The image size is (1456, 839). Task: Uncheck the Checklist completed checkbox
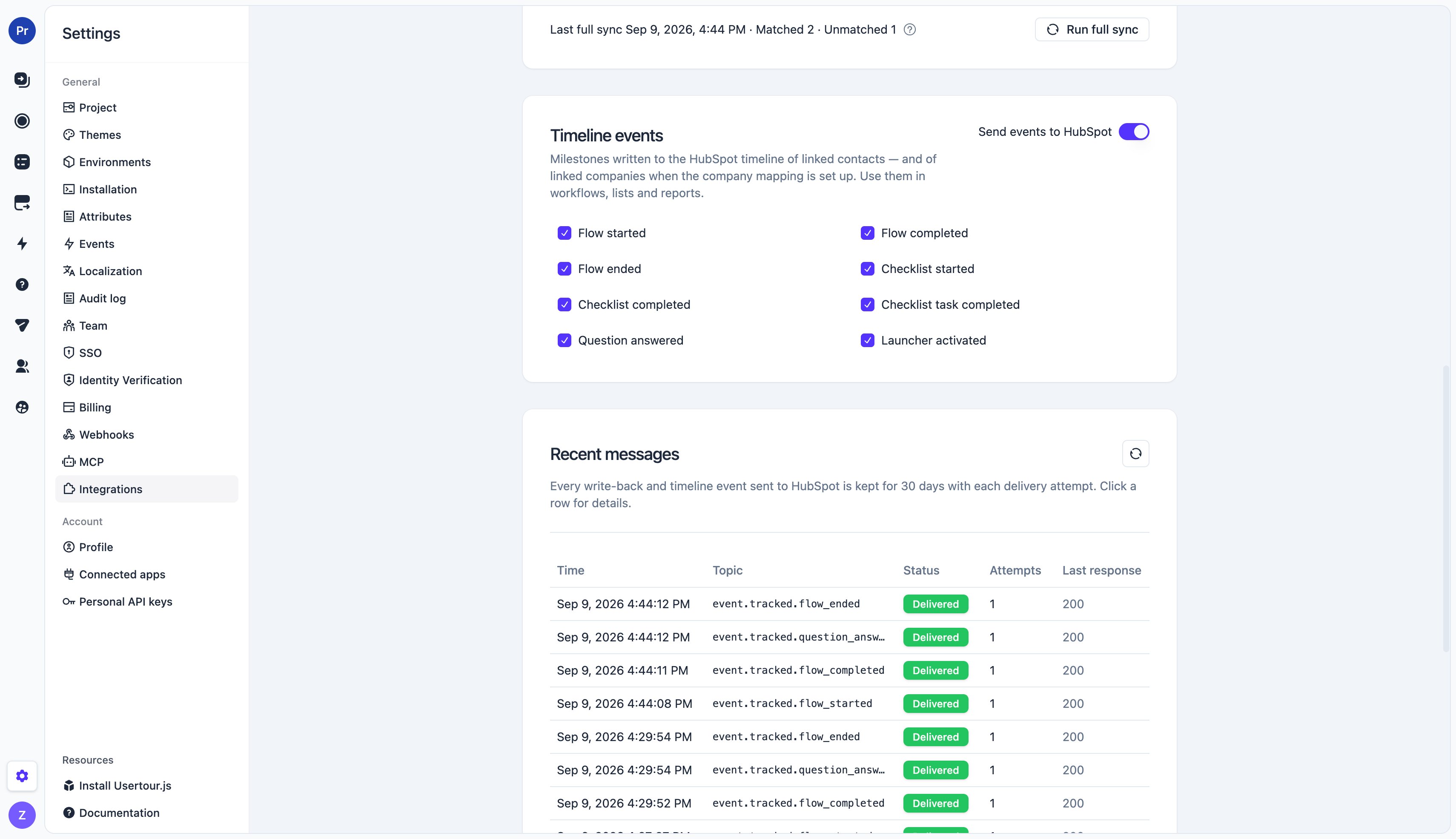[564, 305]
